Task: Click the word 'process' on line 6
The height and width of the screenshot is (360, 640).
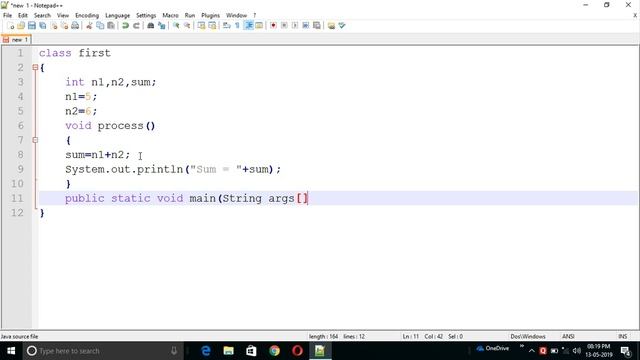Action: (120, 126)
